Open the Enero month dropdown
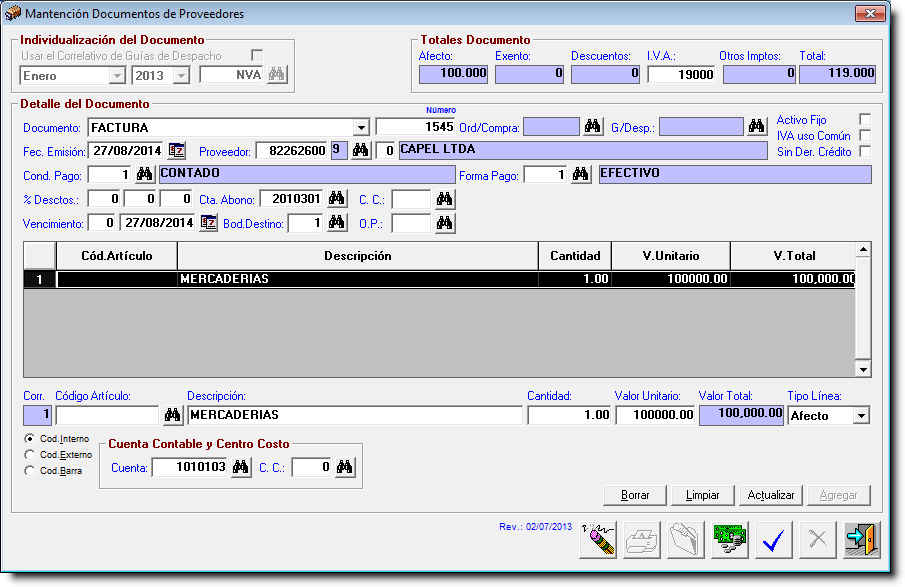Image resolution: width=905 pixels, height=587 pixels. click(x=117, y=76)
